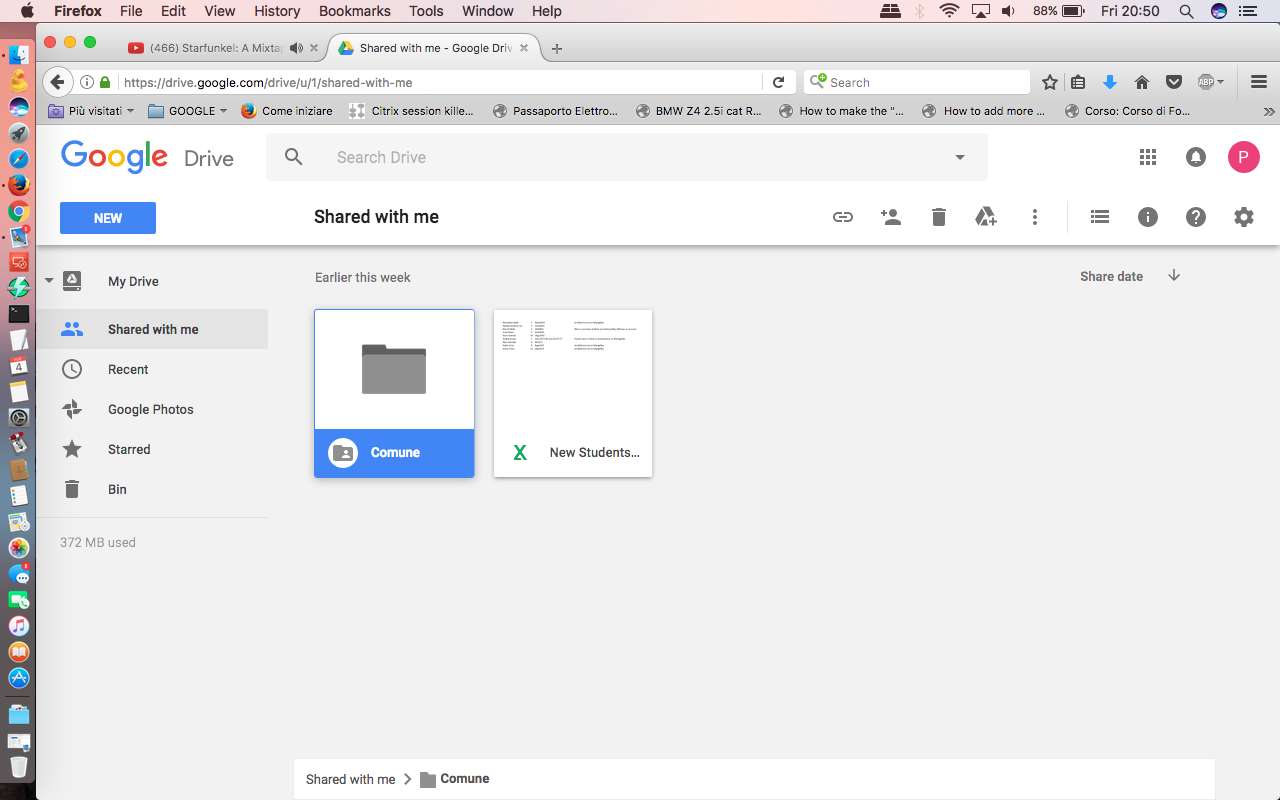This screenshot has width=1280, height=800.
Task: Reverse sort direction arrow next to Share date
Action: pos(1174,276)
